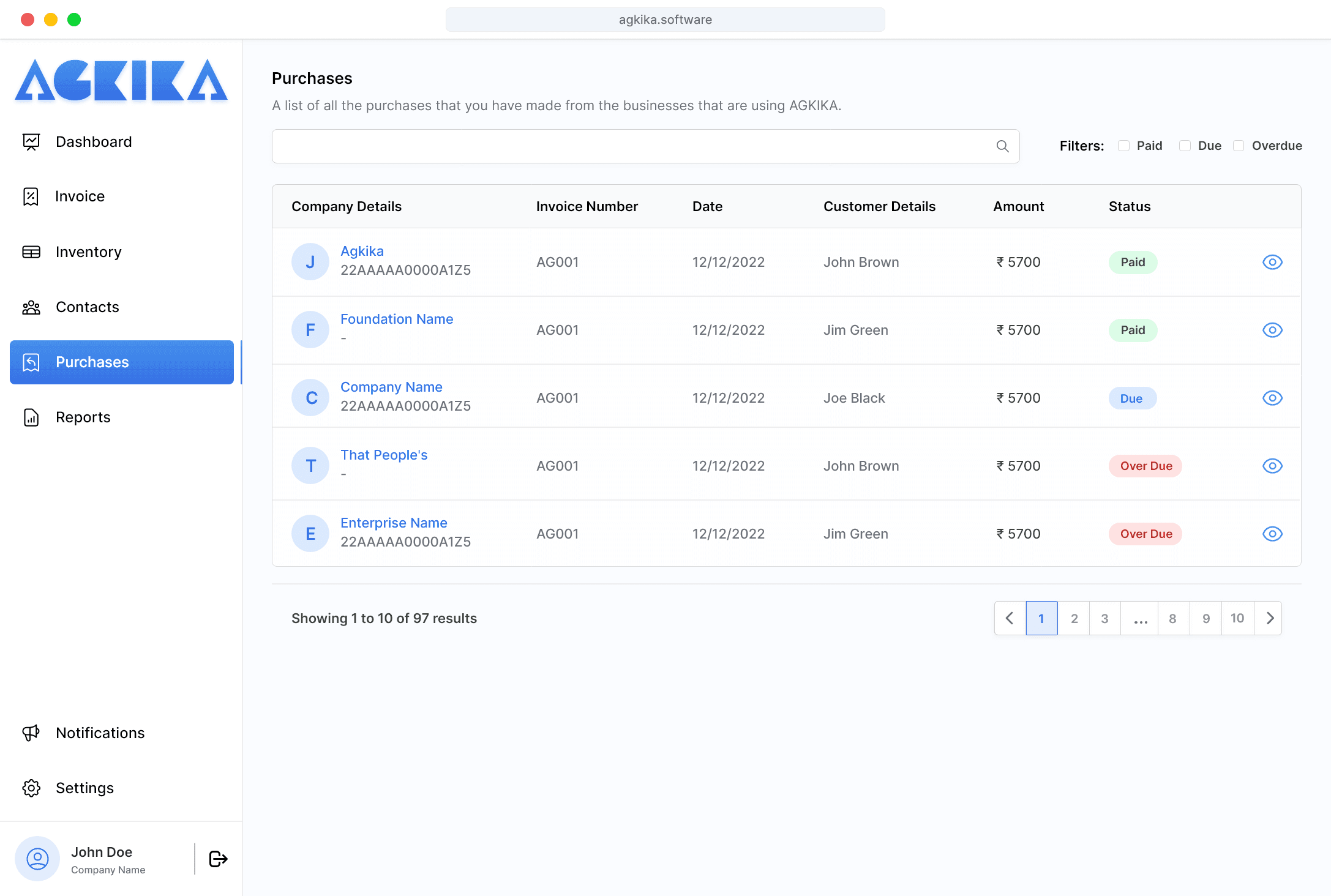The width and height of the screenshot is (1331, 896).
Task: Click the AGKIKA logo
Action: pyautogui.click(x=121, y=80)
